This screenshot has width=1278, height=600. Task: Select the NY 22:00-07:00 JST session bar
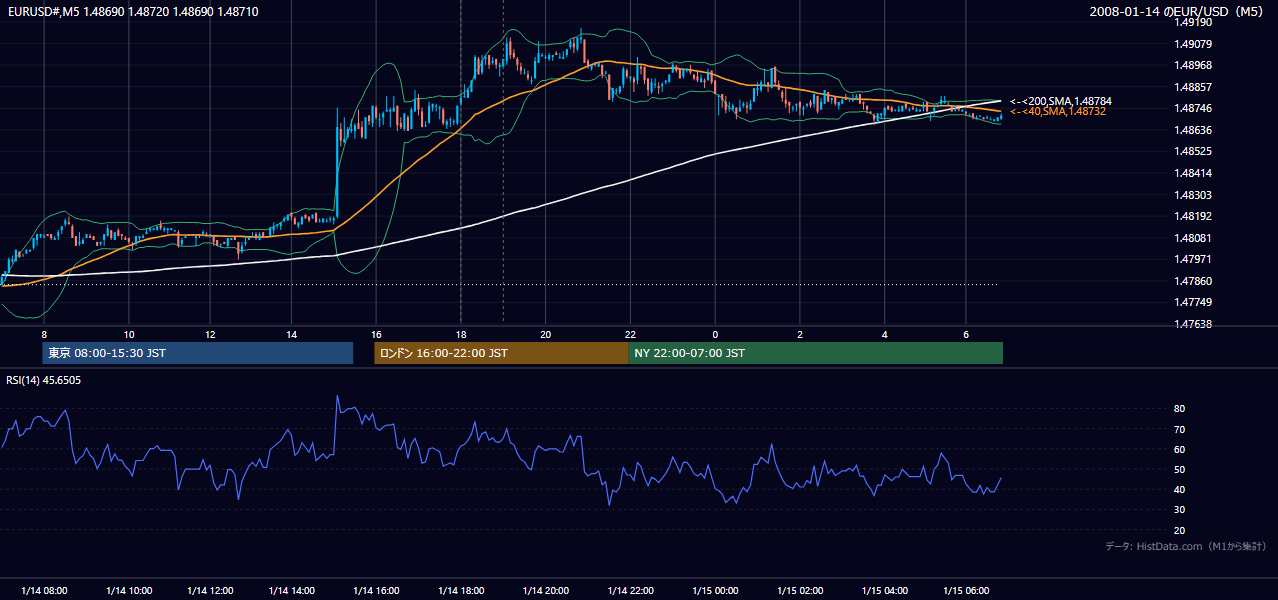pyautogui.click(x=815, y=353)
